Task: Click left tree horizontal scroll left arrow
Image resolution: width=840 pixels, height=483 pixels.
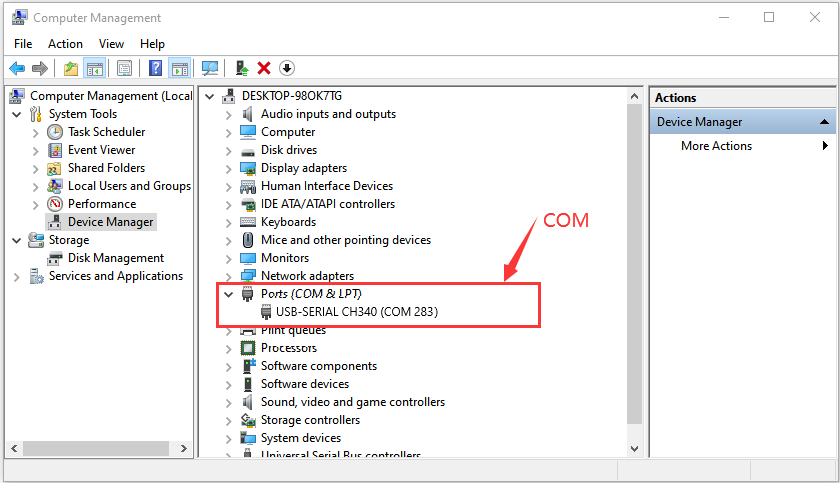Action: pyautogui.click(x=14, y=448)
